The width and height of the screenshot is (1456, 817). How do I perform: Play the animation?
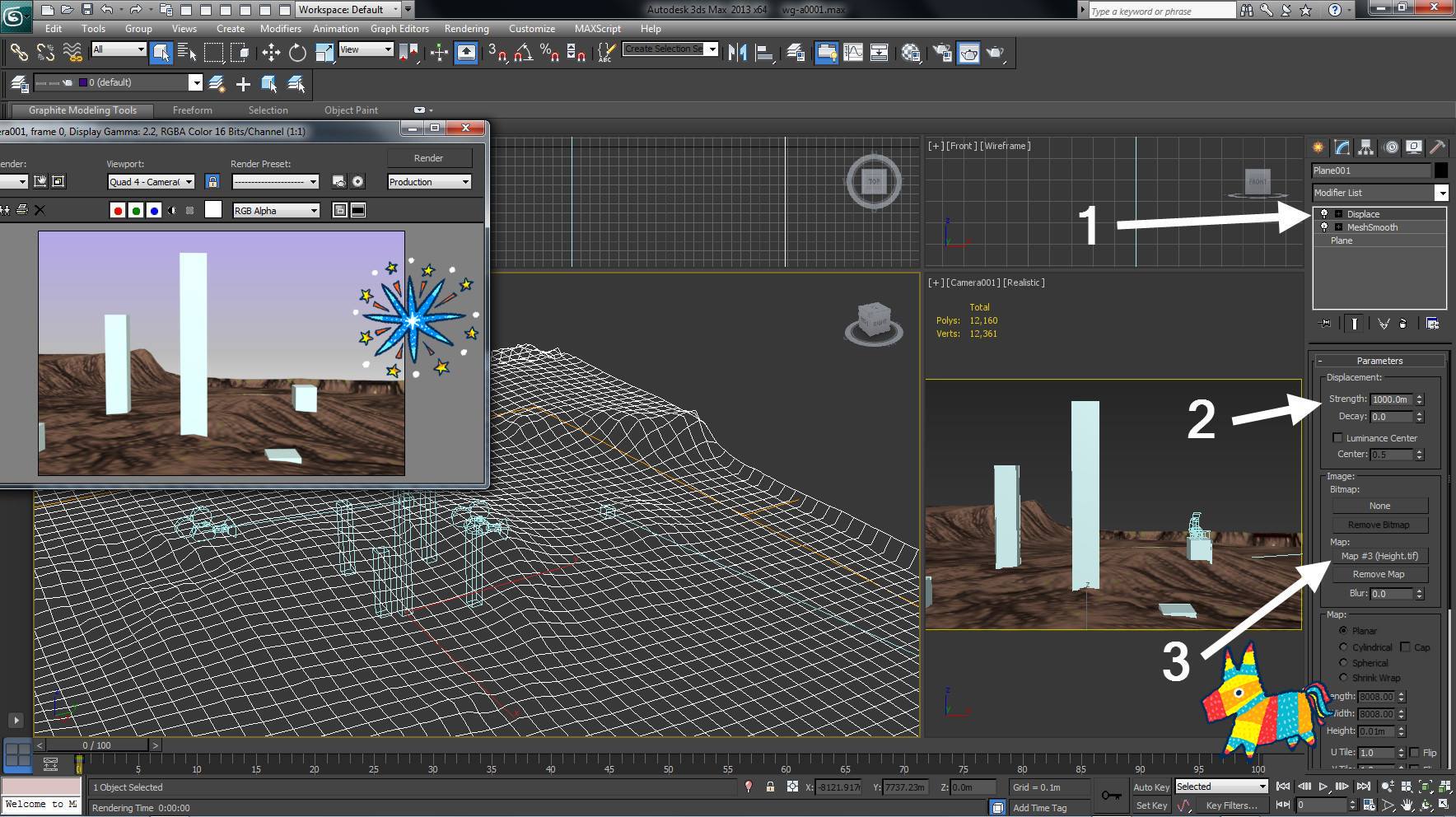click(x=1323, y=787)
